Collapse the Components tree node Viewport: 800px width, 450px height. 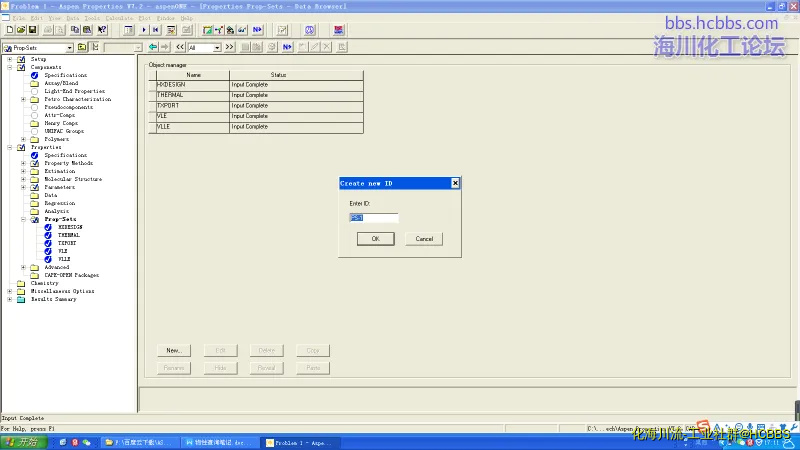(x=10, y=67)
